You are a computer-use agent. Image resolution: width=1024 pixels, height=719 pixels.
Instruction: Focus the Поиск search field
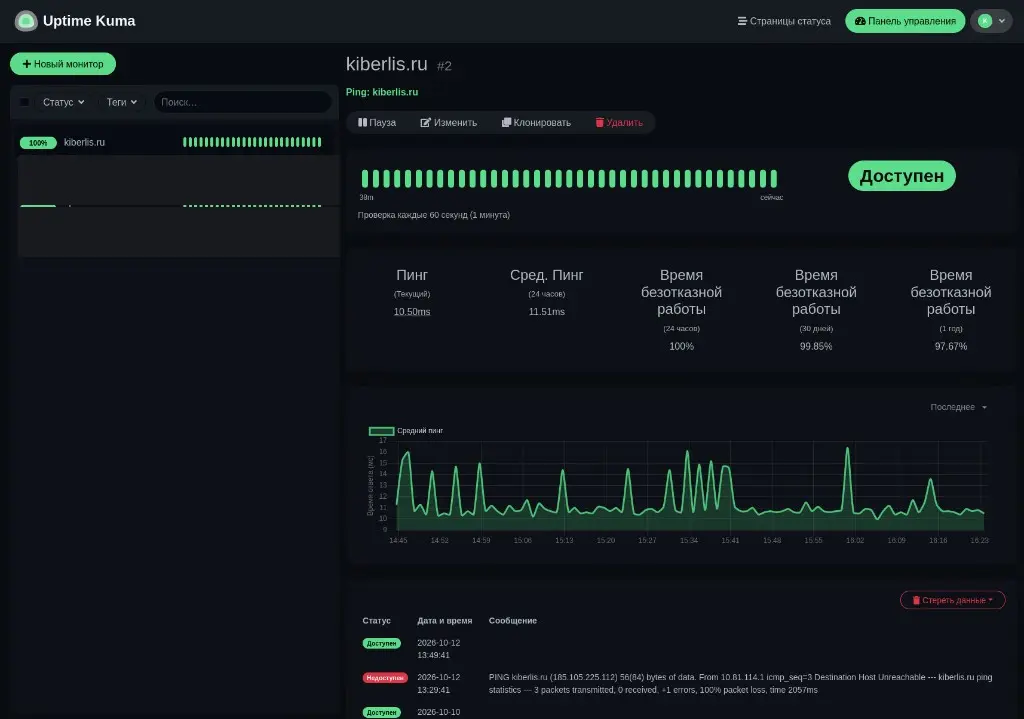click(x=242, y=102)
